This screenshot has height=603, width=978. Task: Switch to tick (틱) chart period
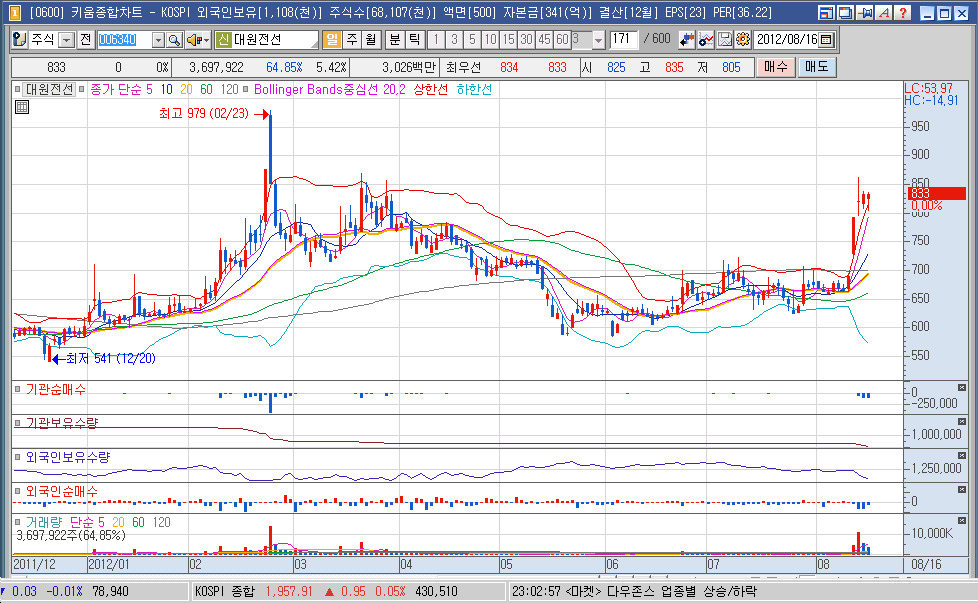[414, 40]
